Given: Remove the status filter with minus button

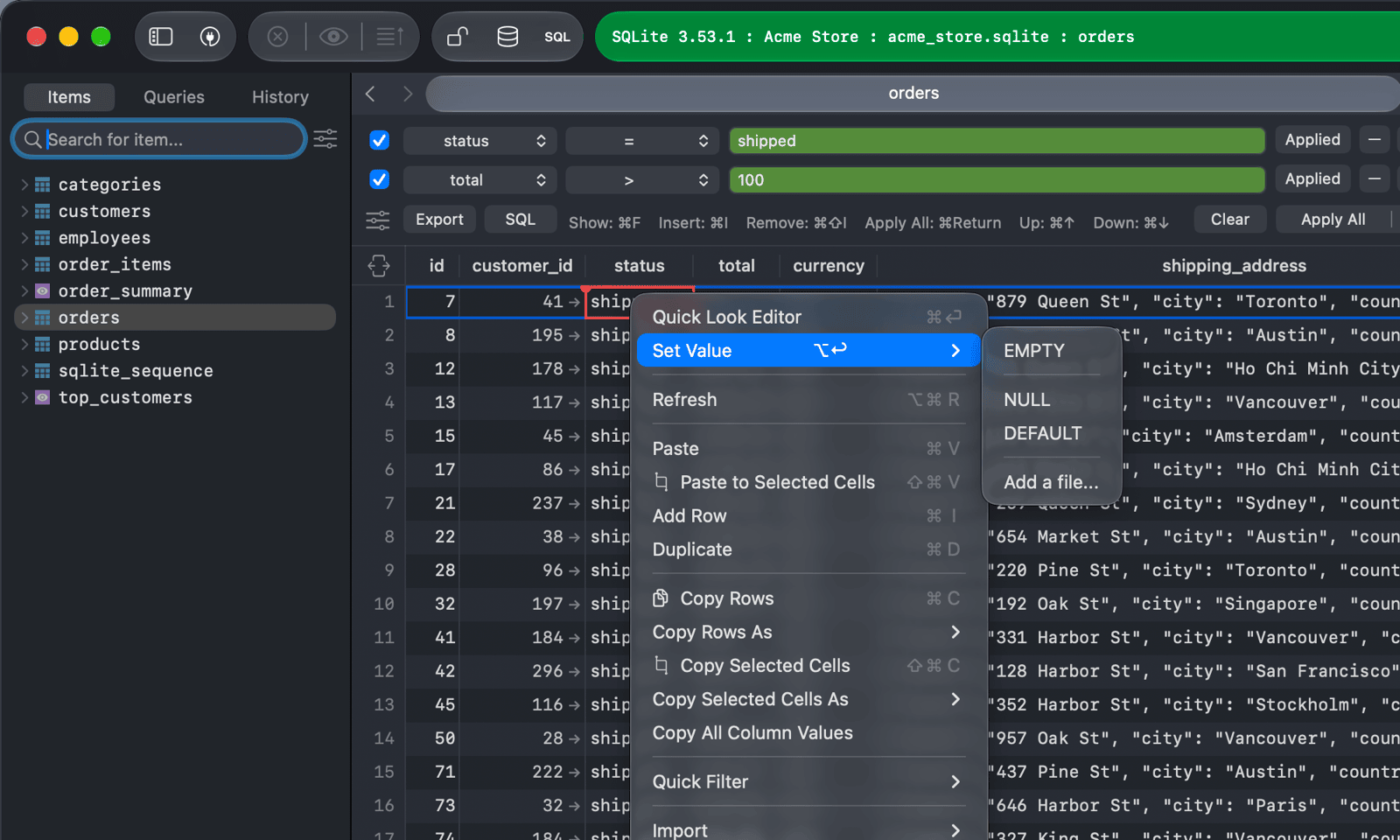Looking at the screenshot, I should [1375, 140].
